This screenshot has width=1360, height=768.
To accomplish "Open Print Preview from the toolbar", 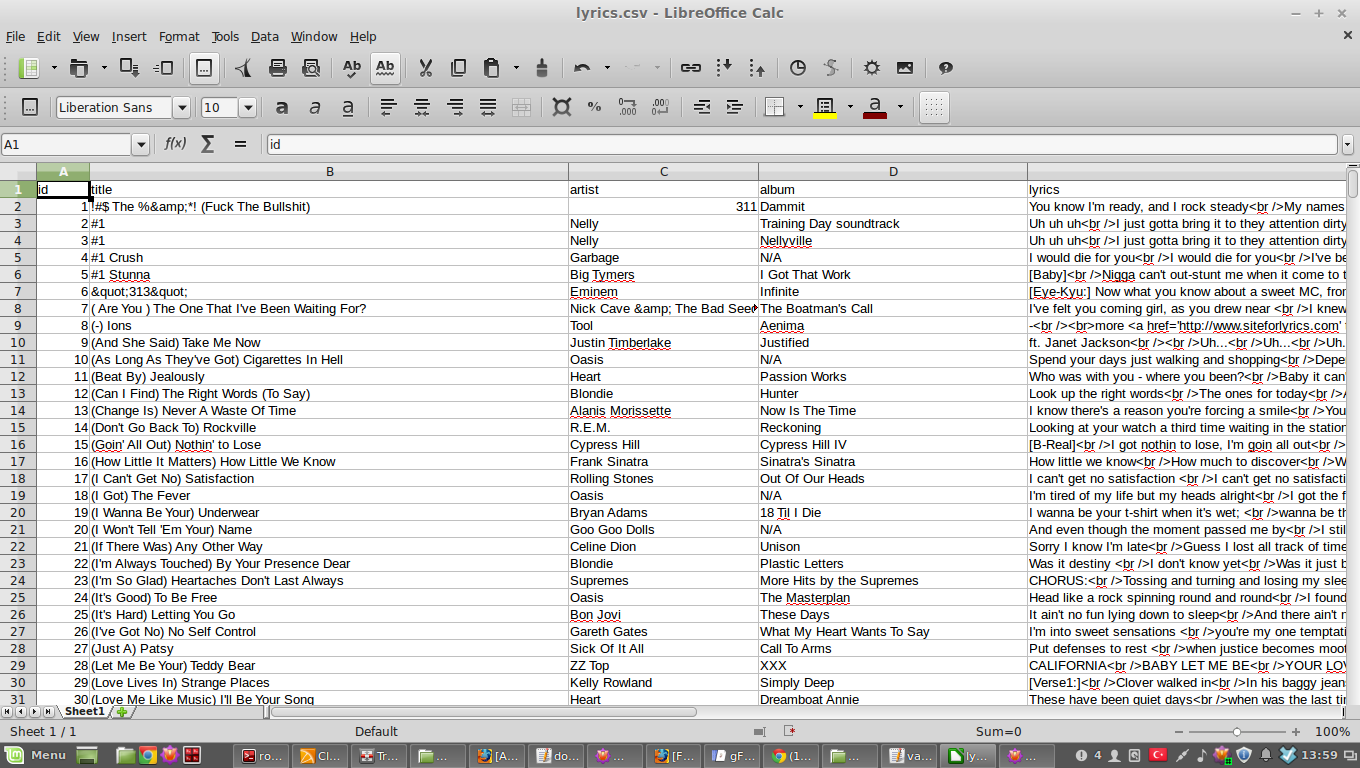I will tap(311, 68).
